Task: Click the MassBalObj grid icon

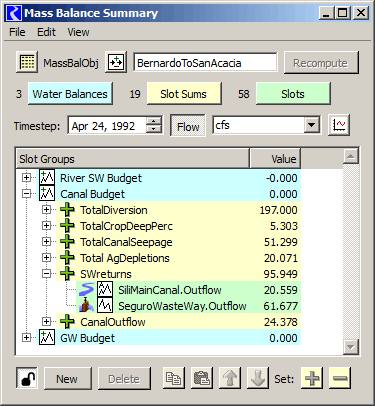Action: pos(27,62)
